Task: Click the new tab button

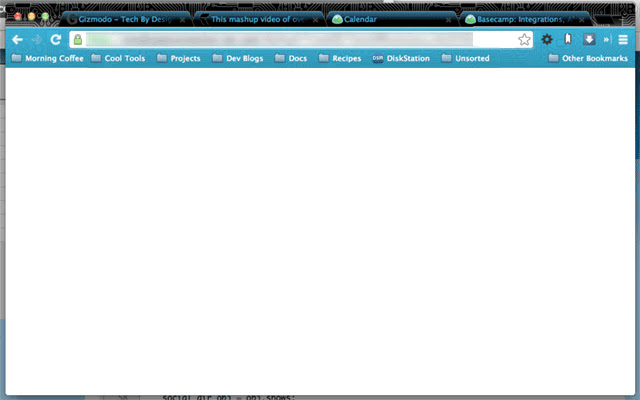Action: pyautogui.click(x=604, y=20)
